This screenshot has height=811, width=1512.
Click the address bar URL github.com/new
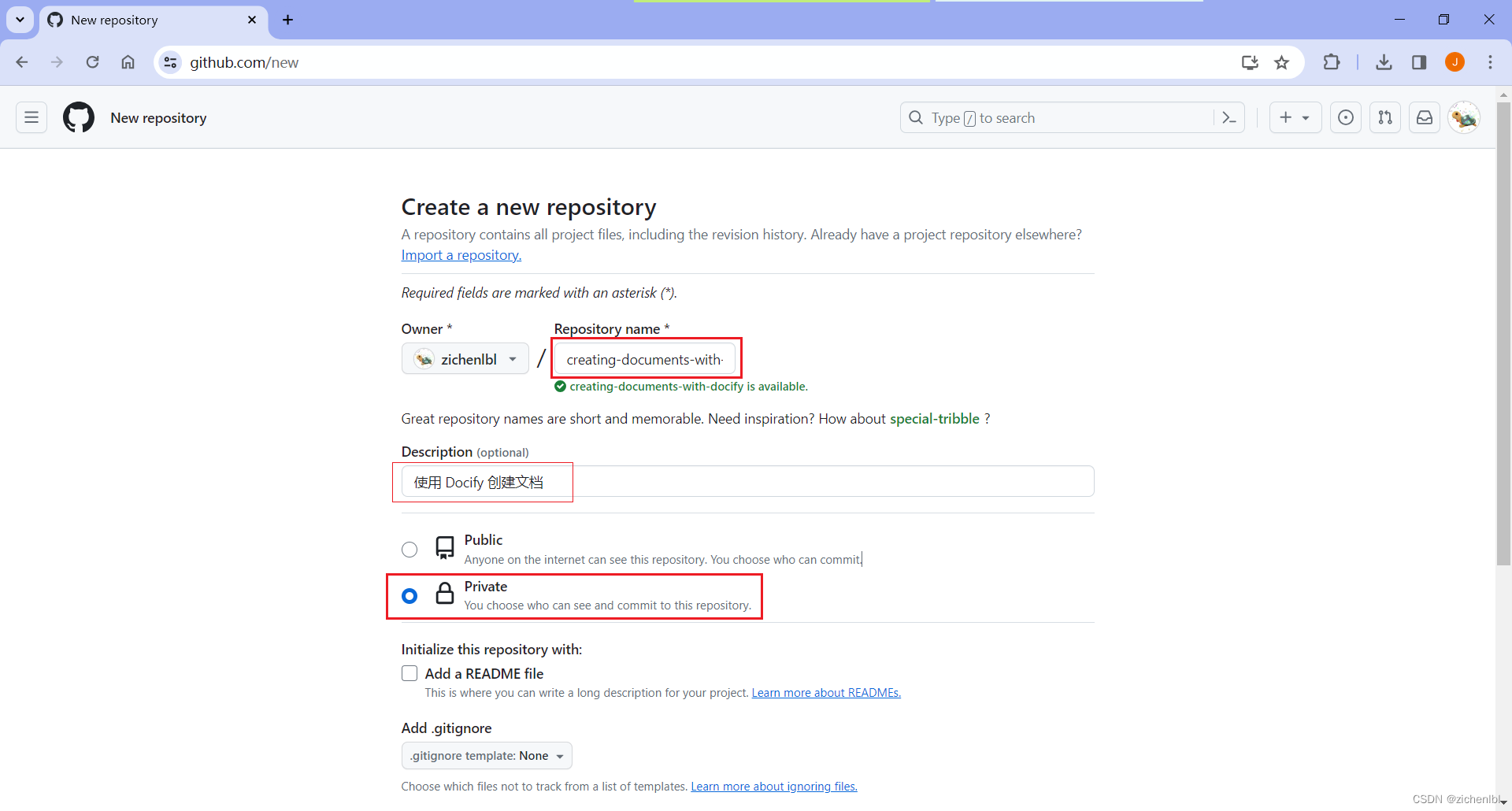pyautogui.click(x=244, y=62)
